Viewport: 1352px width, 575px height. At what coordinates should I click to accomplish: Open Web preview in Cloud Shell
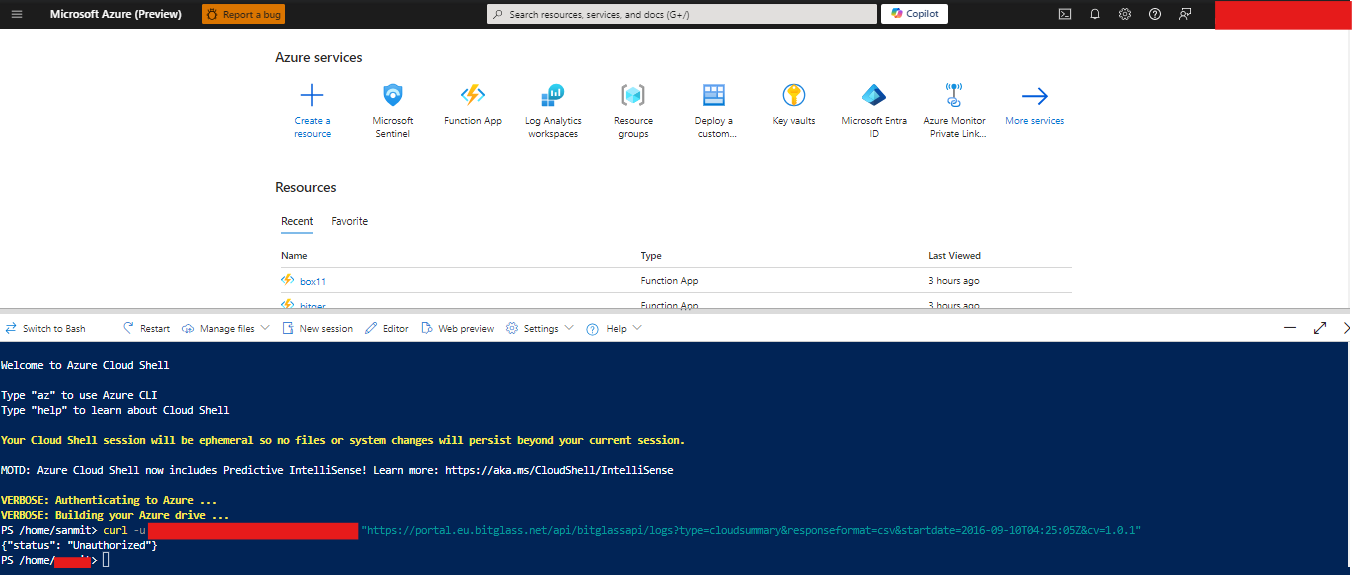tap(458, 328)
